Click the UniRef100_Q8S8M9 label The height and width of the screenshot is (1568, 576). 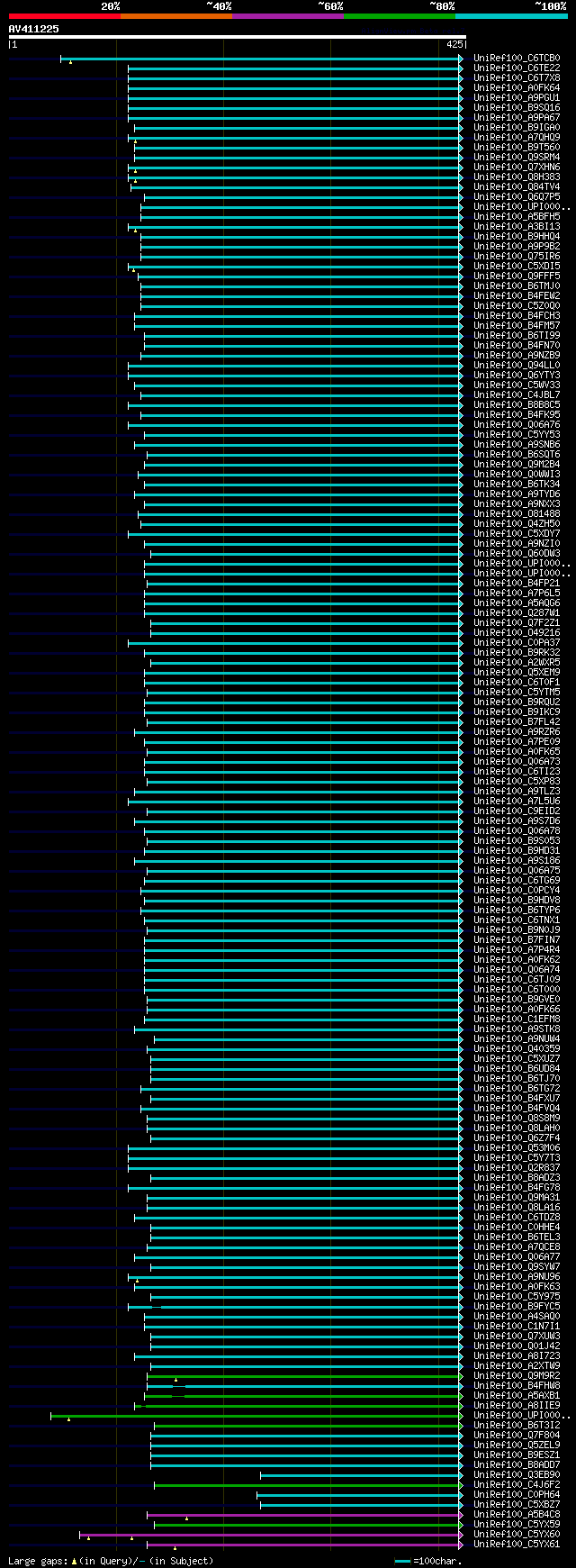[517, 1119]
